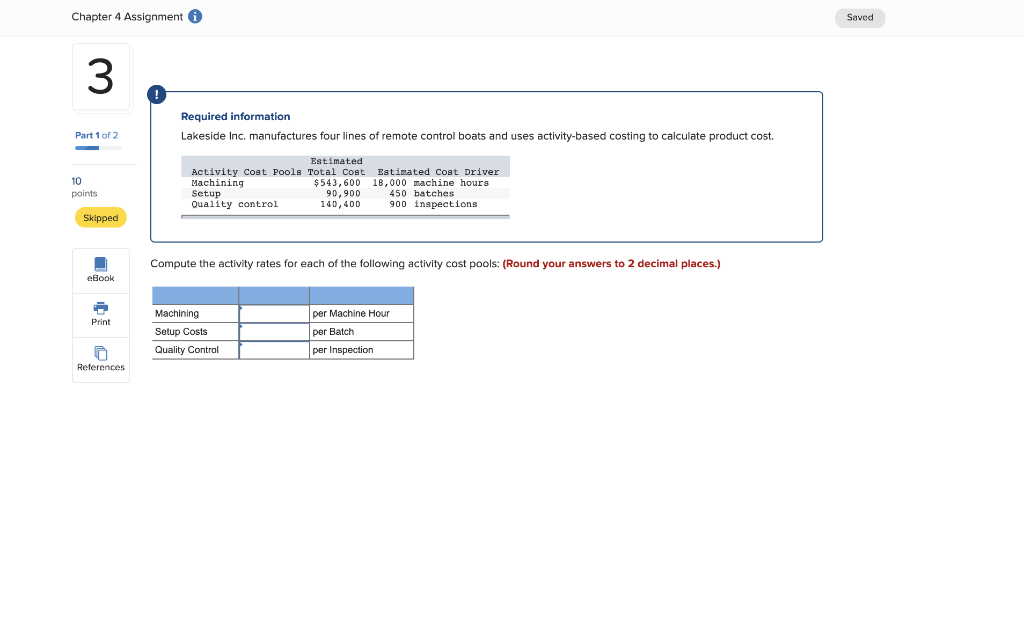Viewport: 1024px width, 644px height.
Task: Click the yellow Skipped badge
Action: coord(100,217)
